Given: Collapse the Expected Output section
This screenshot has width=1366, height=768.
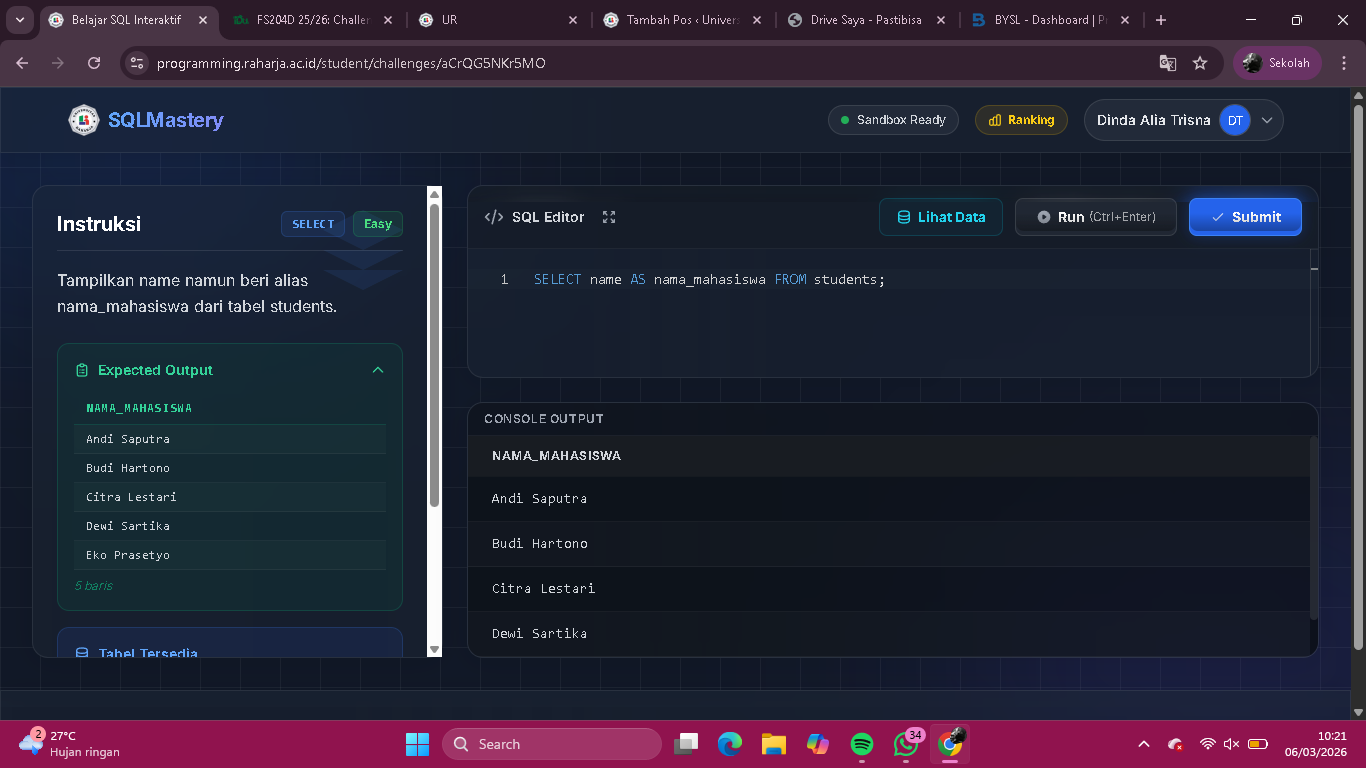Looking at the screenshot, I should (378, 370).
